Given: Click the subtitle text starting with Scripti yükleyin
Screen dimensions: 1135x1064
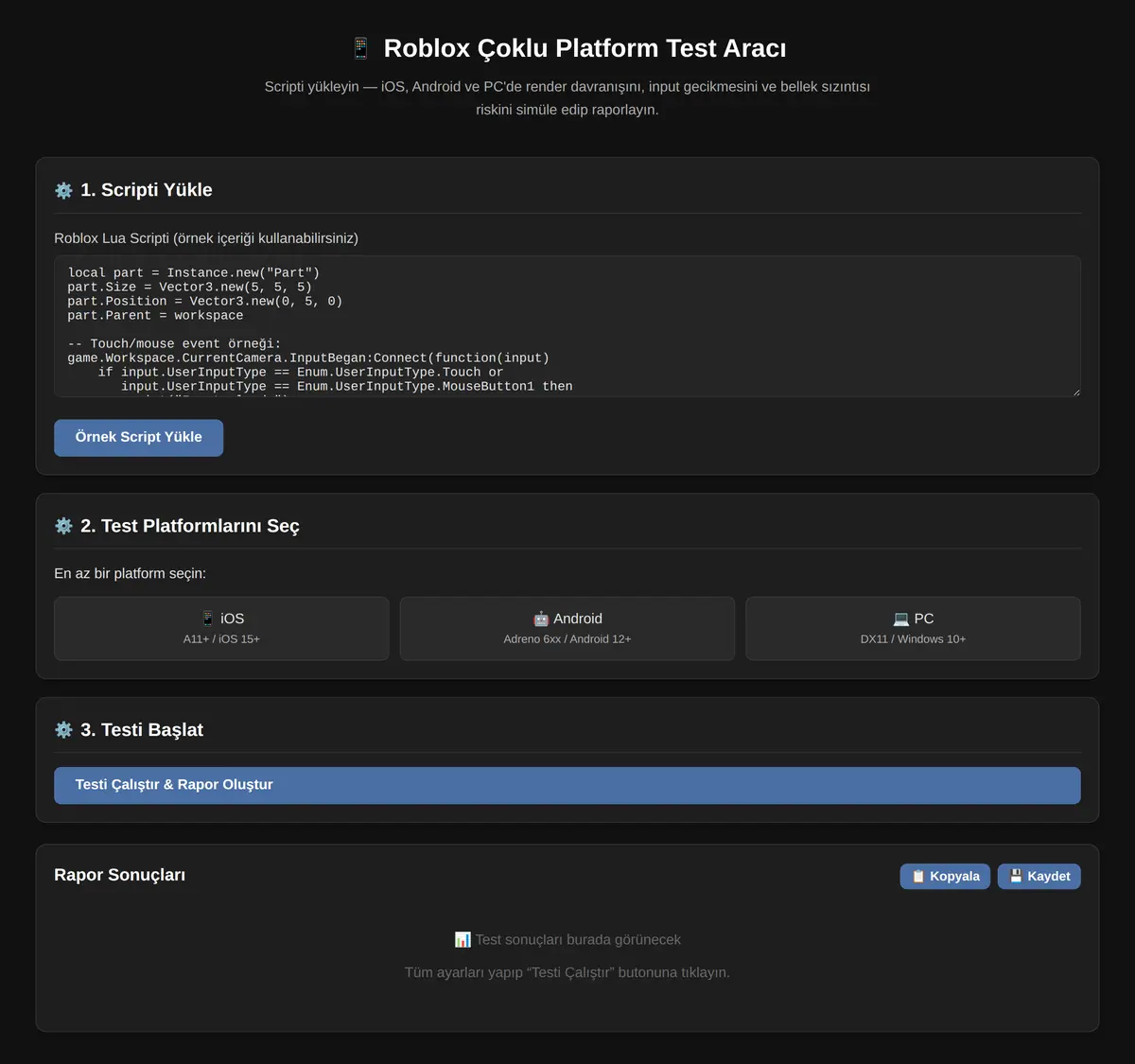Looking at the screenshot, I should pyautogui.click(x=567, y=98).
